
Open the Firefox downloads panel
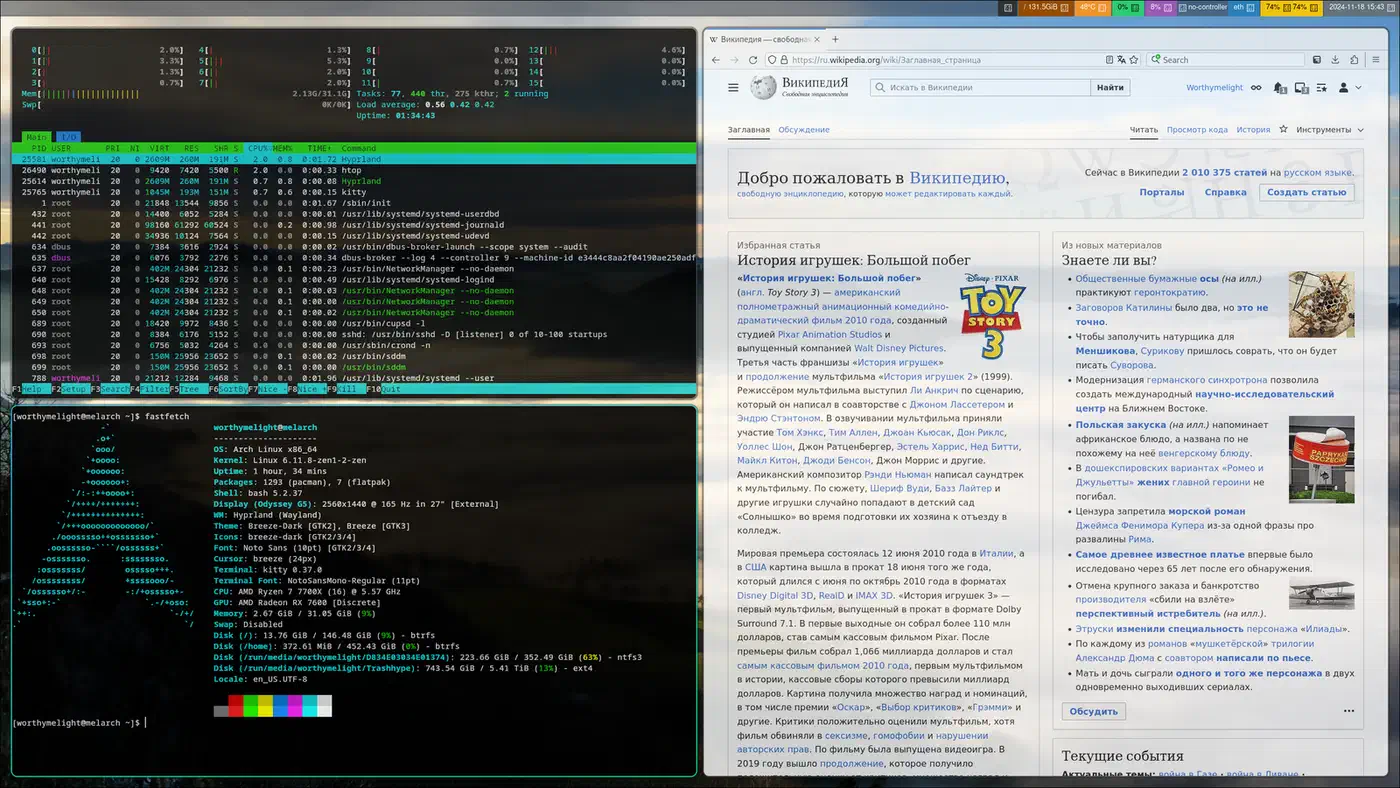tap(1335, 60)
